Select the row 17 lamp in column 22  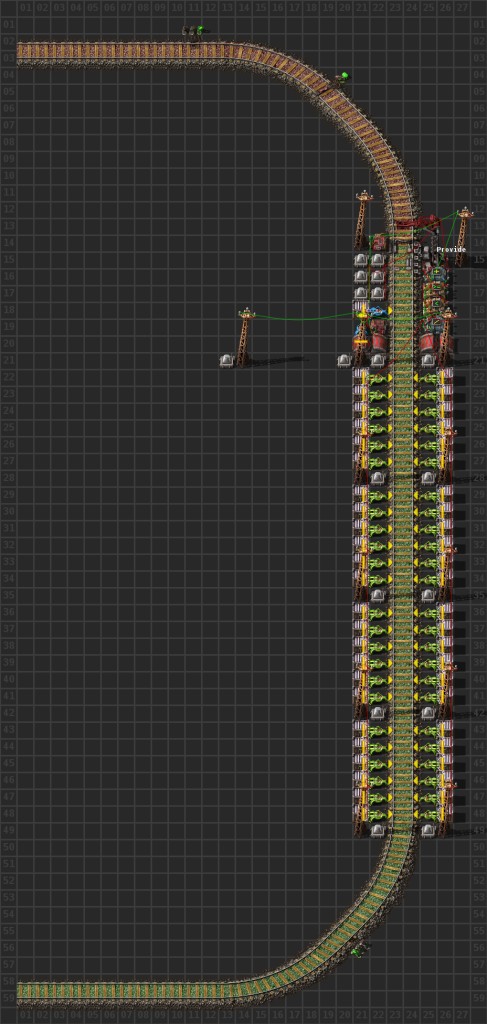[x=377, y=293]
